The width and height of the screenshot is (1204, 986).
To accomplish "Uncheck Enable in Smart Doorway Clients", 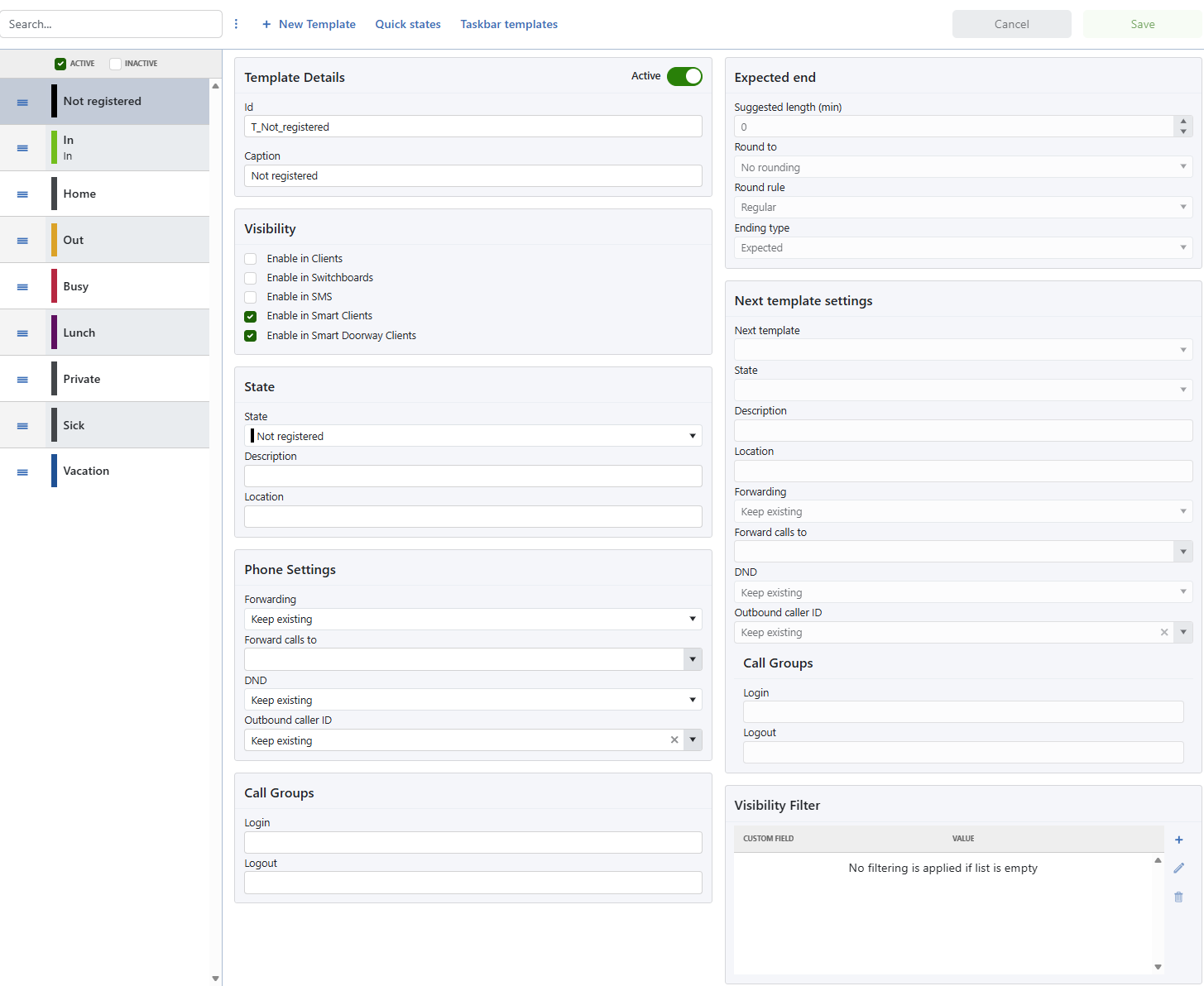I will [x=251, y=336].
